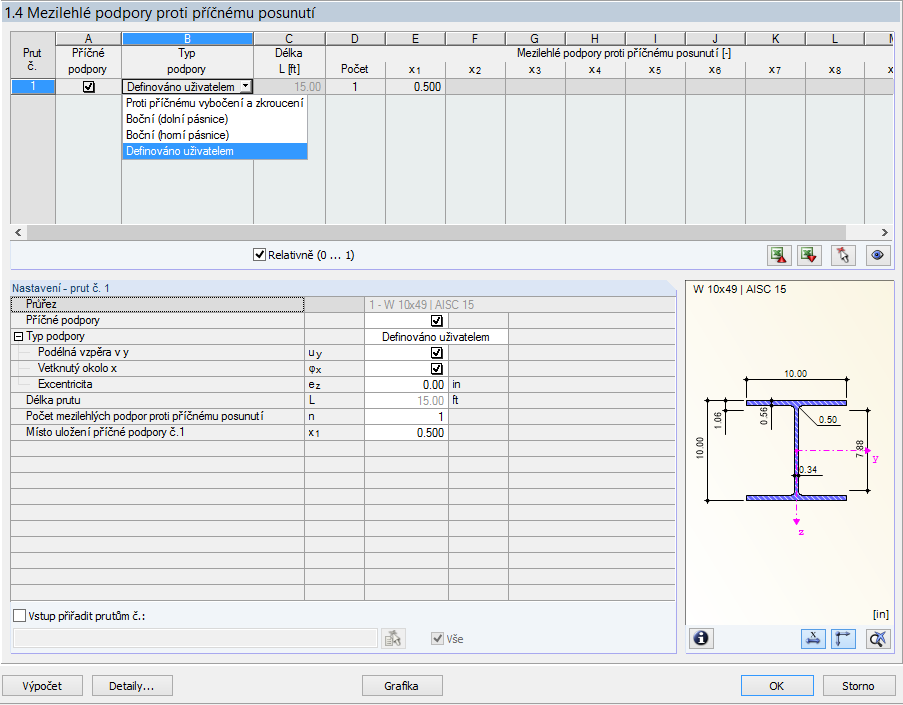Click the table scroll left arrow

(x=18, y=233)
